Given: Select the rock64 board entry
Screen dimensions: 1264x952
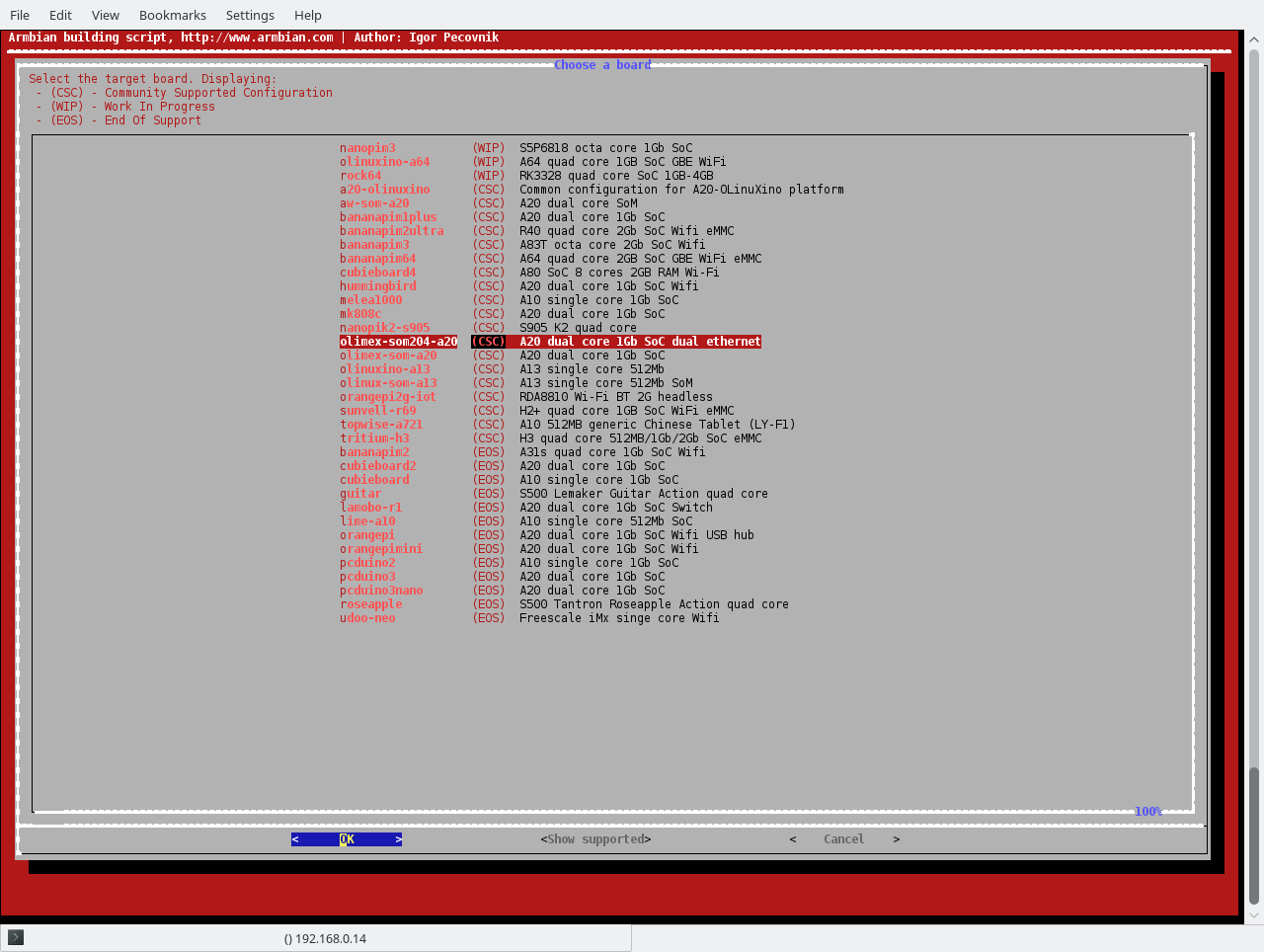Looking at the screenshot, I should 527,176.
